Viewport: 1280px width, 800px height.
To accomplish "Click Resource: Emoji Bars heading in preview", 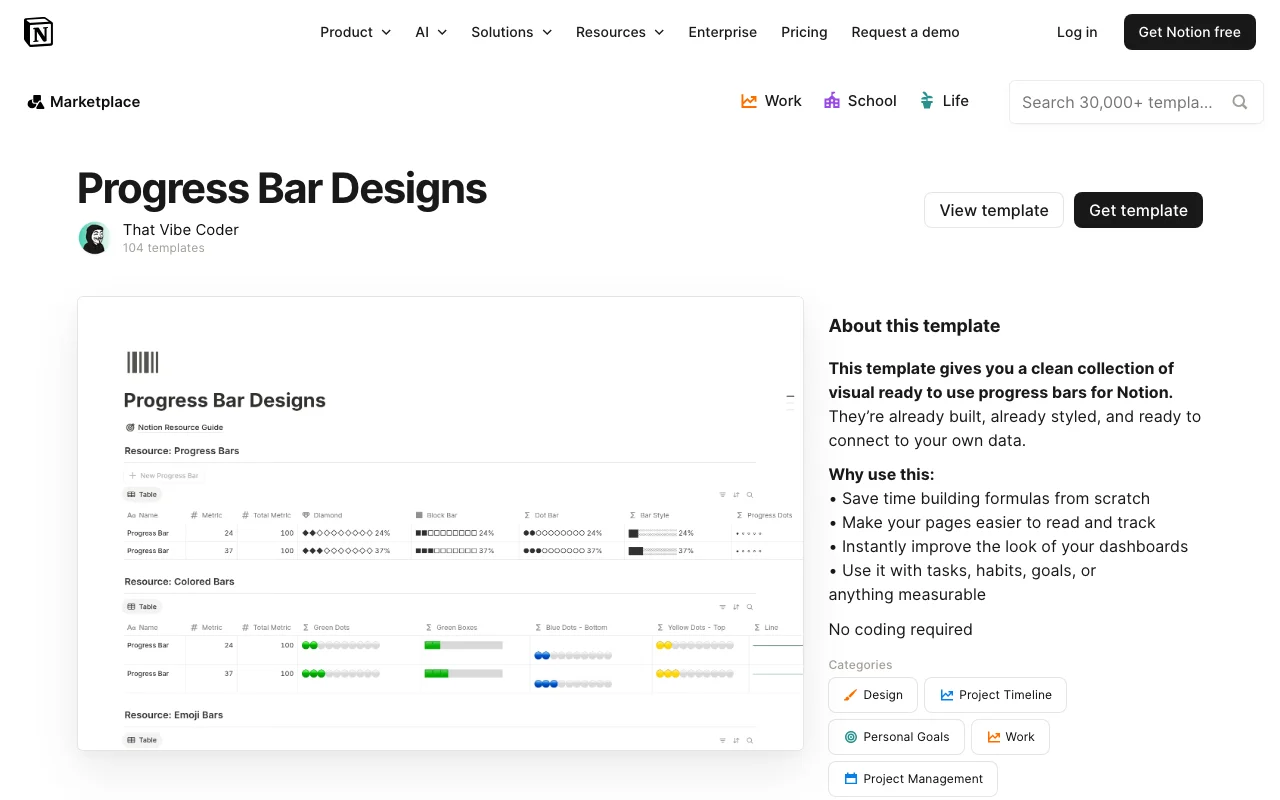I will click(173, 715).
